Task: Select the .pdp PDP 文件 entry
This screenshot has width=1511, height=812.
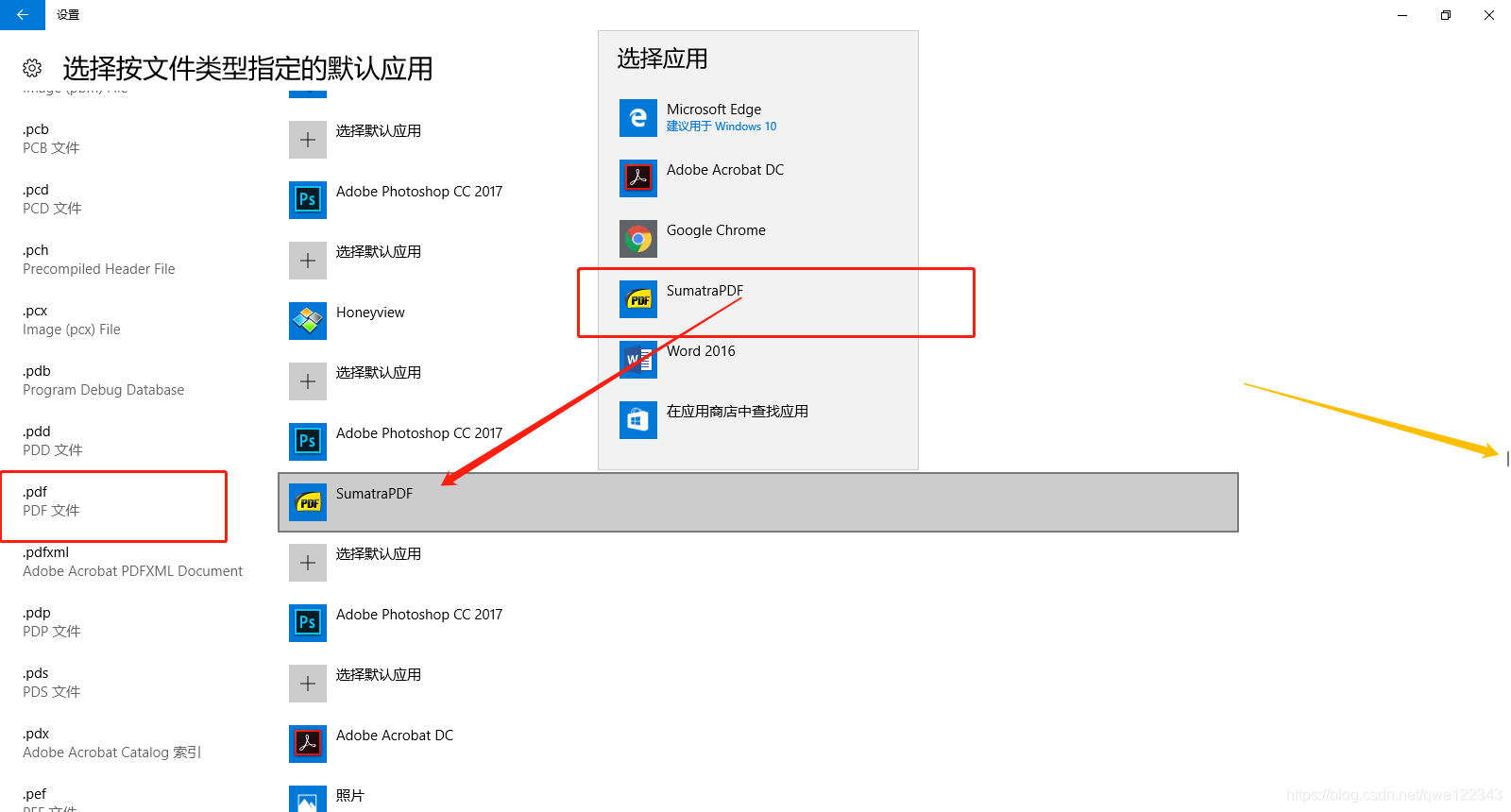Action: [x=52, y=622]
